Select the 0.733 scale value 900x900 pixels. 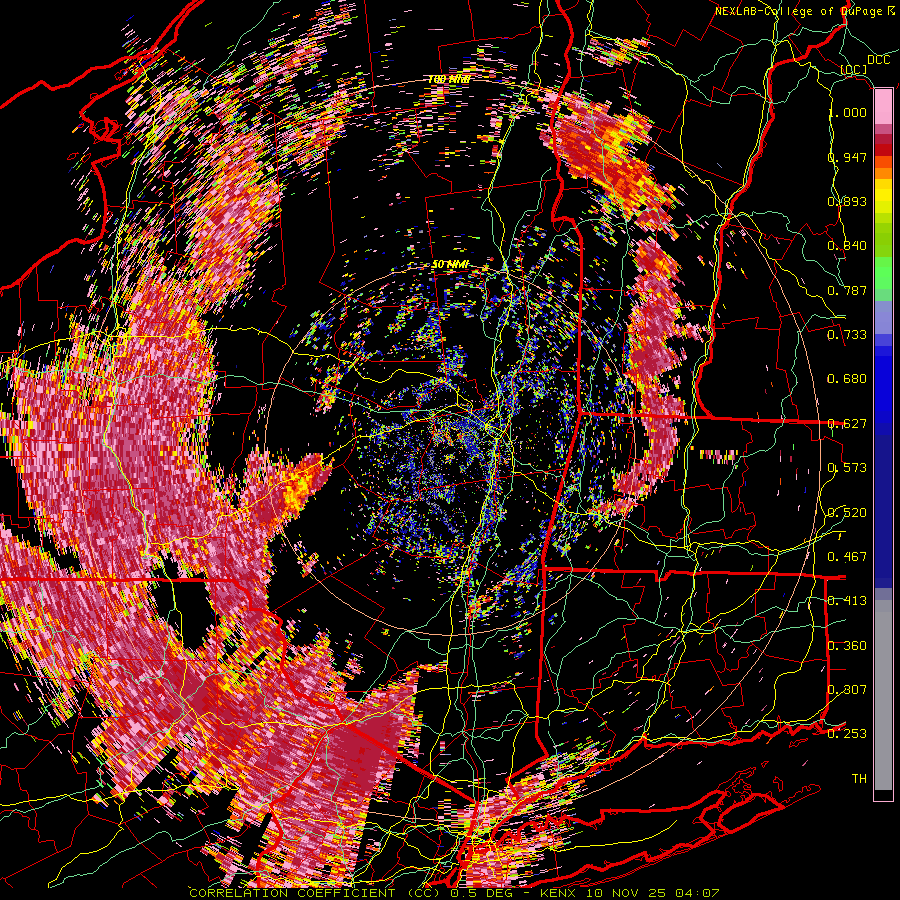[x=848, y=335]
